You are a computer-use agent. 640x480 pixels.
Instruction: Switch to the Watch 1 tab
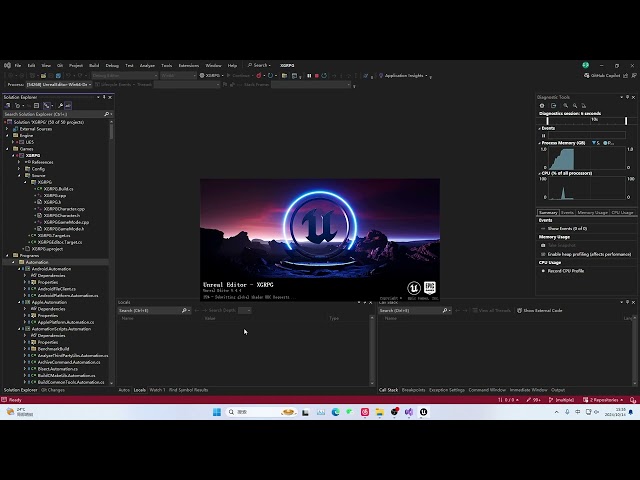(x=157, y=390)
